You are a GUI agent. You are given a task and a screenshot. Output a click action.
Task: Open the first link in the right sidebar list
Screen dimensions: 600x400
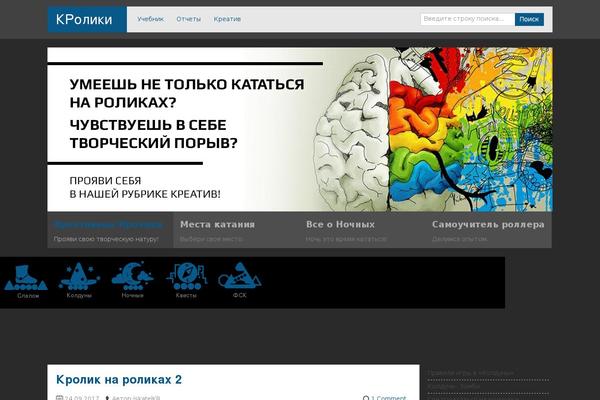[x=470, y=373]
